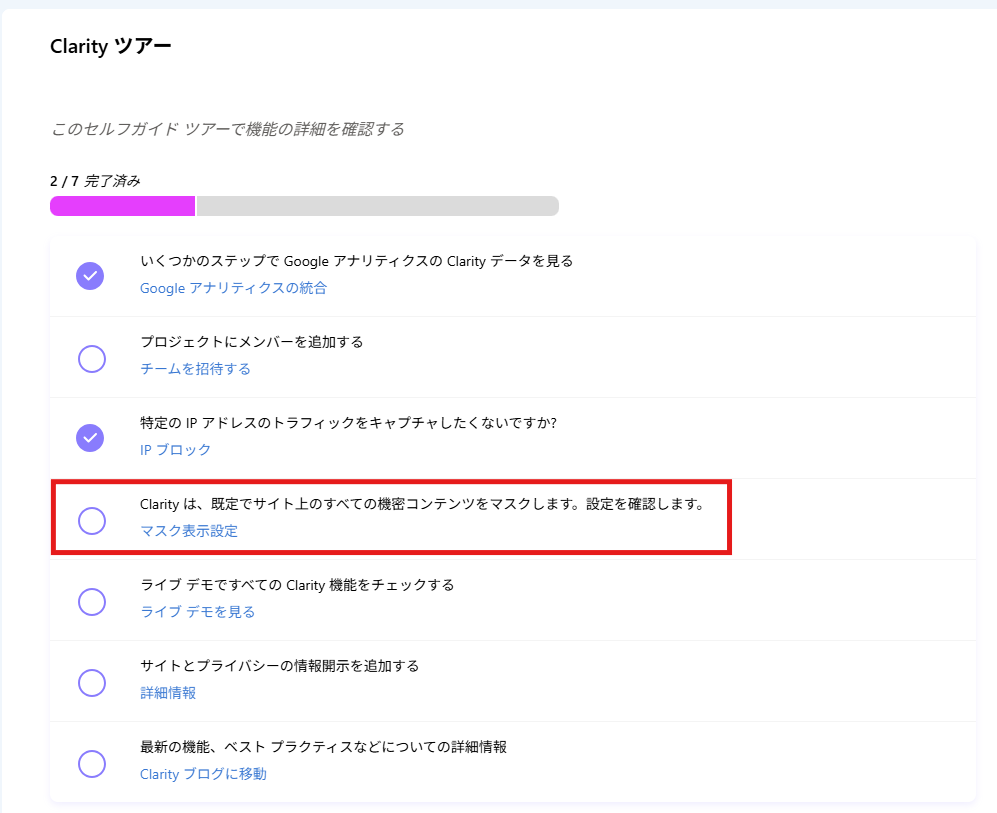Check the circle beside ライブ デモを見る step
The height and width of the screenshot is (813, 997).
[x=92, y=602]
